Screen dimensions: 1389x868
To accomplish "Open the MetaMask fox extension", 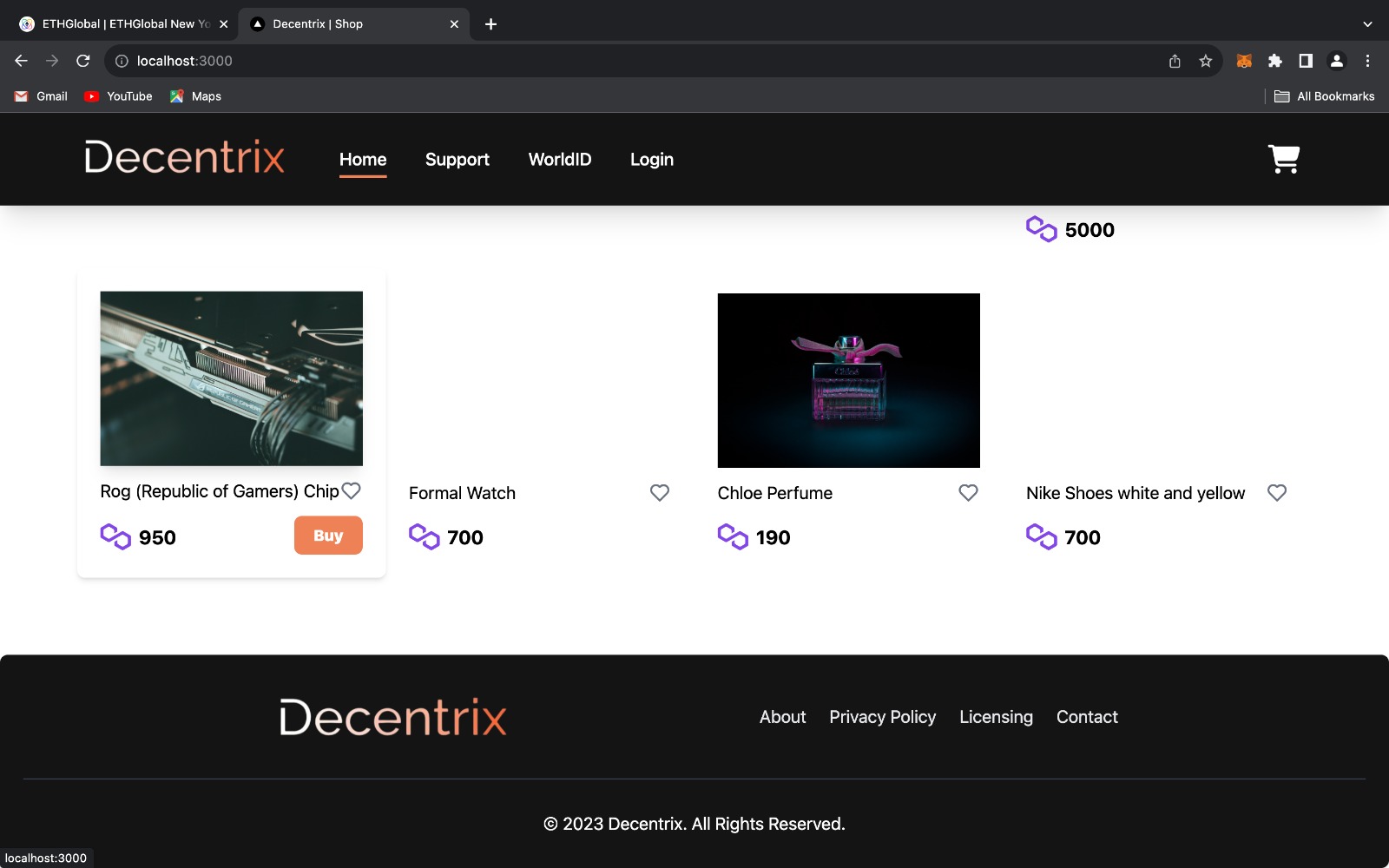I will [1244, 61].
